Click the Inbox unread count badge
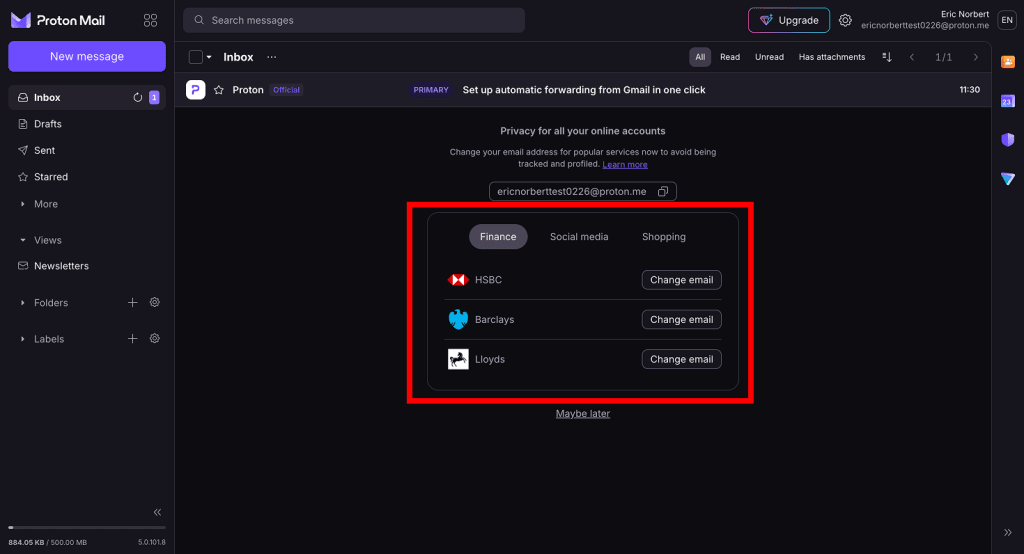Viewport: 1024px width, 554px height. (x=154, y=97)
